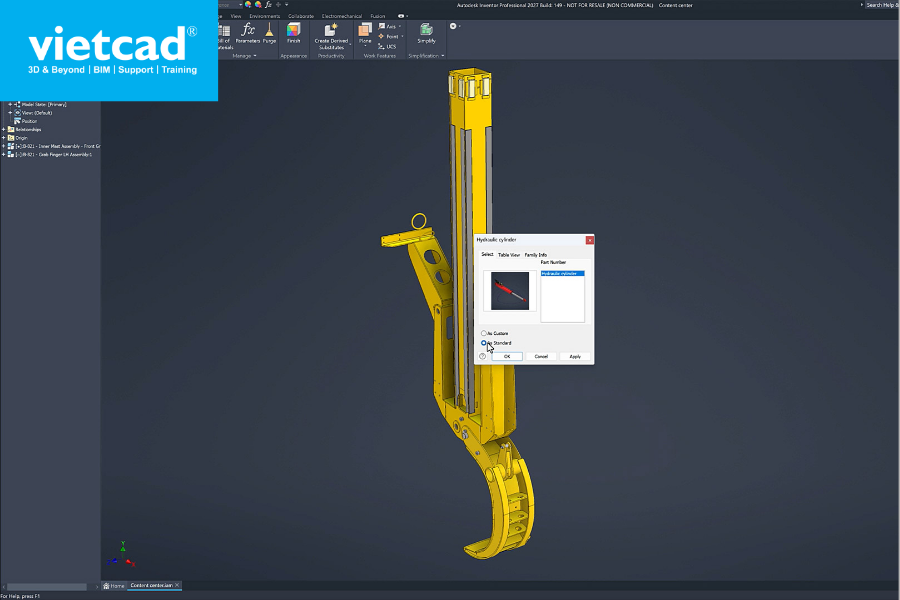Close the Content center.iam document tab
Image resolution: width=900 pixels, height=600 pixels.
177,585
